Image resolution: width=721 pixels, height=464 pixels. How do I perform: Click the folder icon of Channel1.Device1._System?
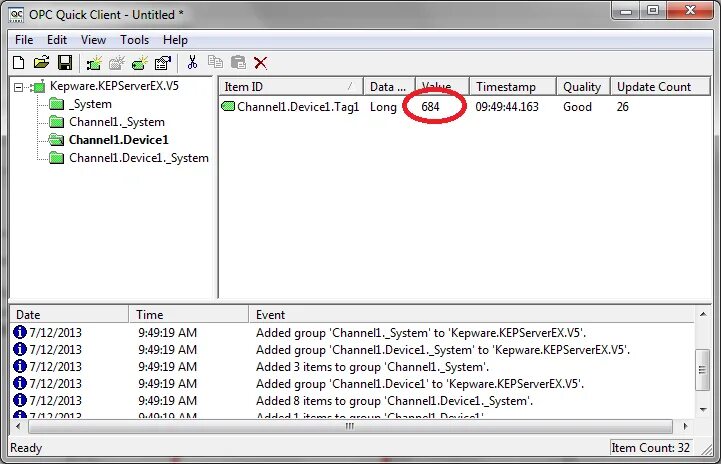coord(57,158)
